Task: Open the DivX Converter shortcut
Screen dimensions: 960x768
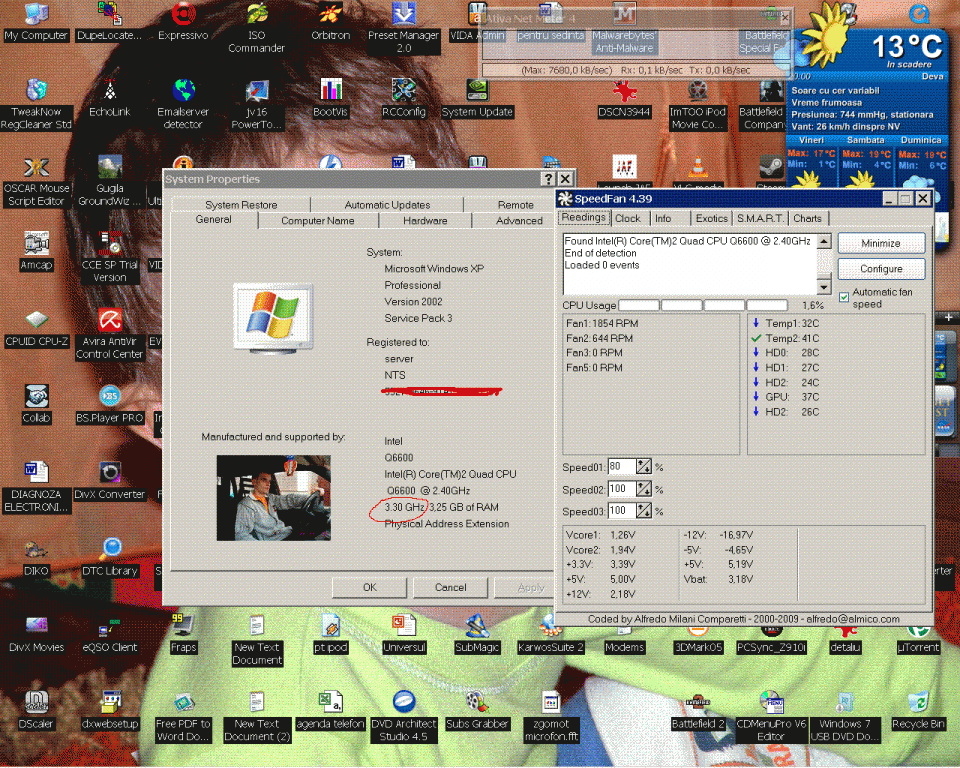Action: [x=110, y=481]
